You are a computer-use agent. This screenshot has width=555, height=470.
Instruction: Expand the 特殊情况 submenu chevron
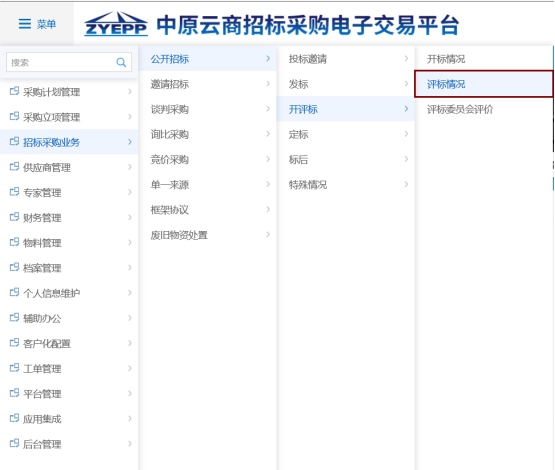click(406, 184)
